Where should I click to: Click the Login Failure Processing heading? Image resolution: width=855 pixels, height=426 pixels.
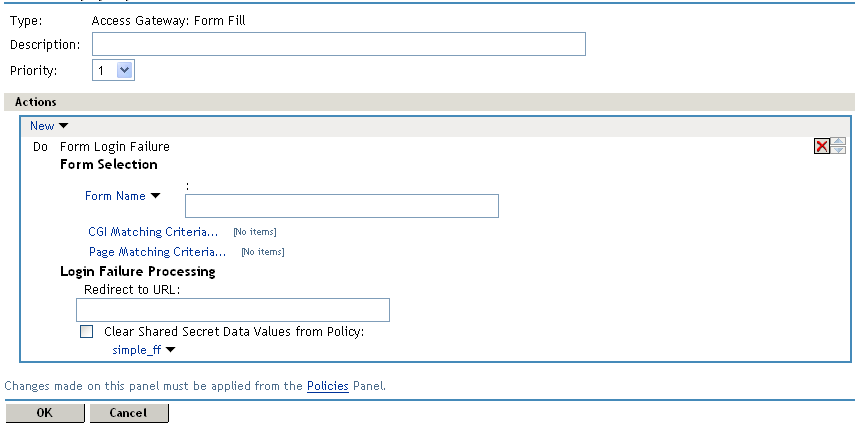[138, 271]
